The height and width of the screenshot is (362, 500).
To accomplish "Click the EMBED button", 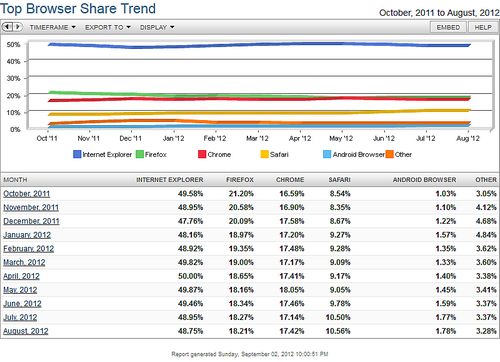I will pos(448,27).
